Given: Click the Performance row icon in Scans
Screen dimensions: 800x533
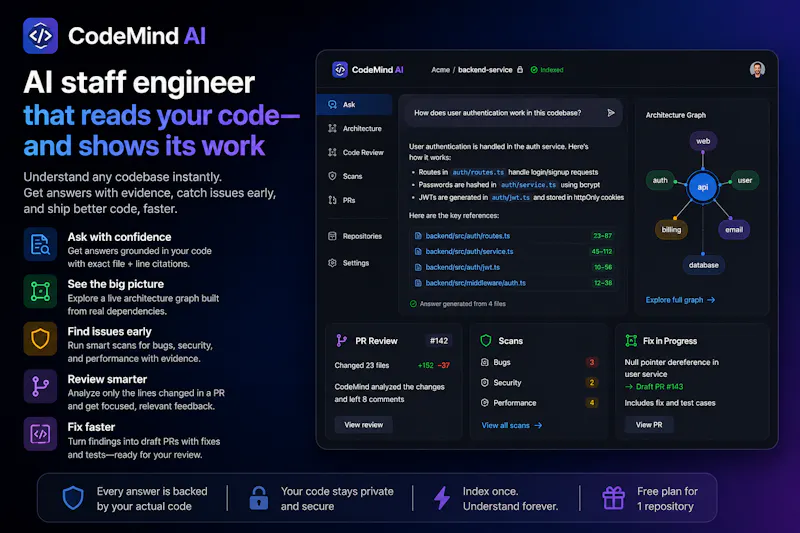Looking at the screenshot, I should point(485,402).
